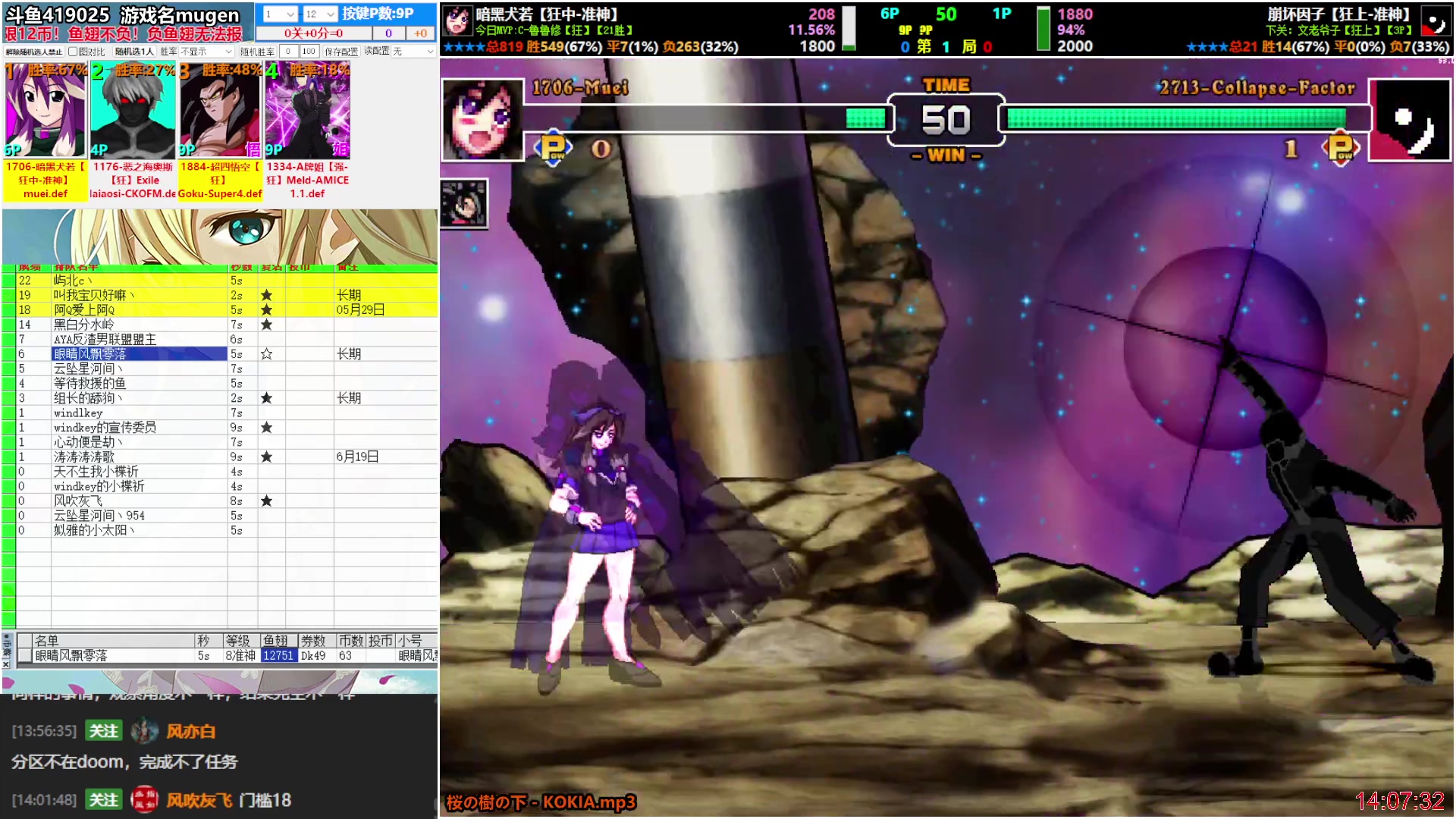1456x819 pixels.
Task: Click the filled star in 风吹灰飞 row
Action: tap(266, 501)
